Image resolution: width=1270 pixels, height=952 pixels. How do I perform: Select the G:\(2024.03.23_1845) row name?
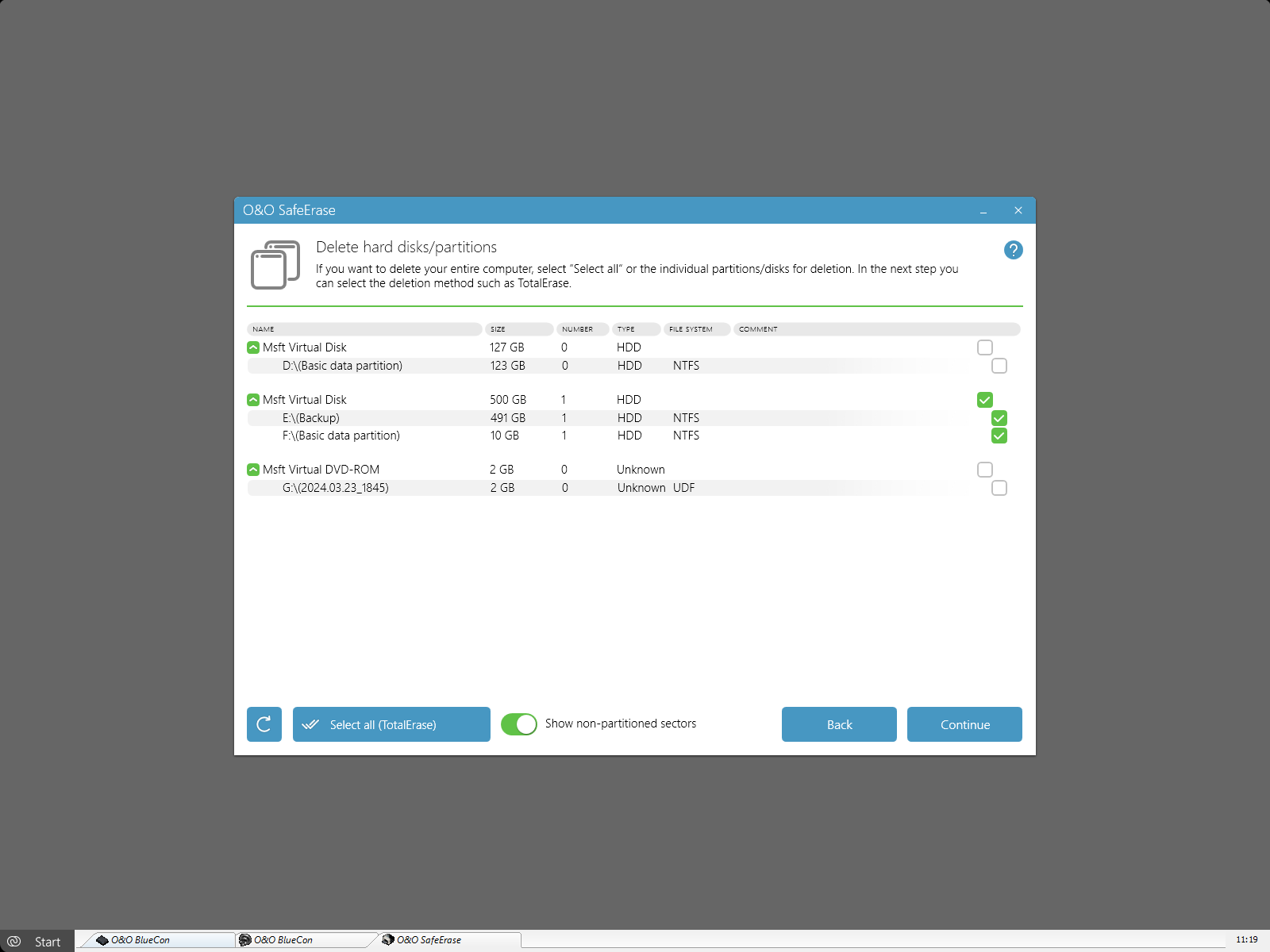(x=335, y=488)
